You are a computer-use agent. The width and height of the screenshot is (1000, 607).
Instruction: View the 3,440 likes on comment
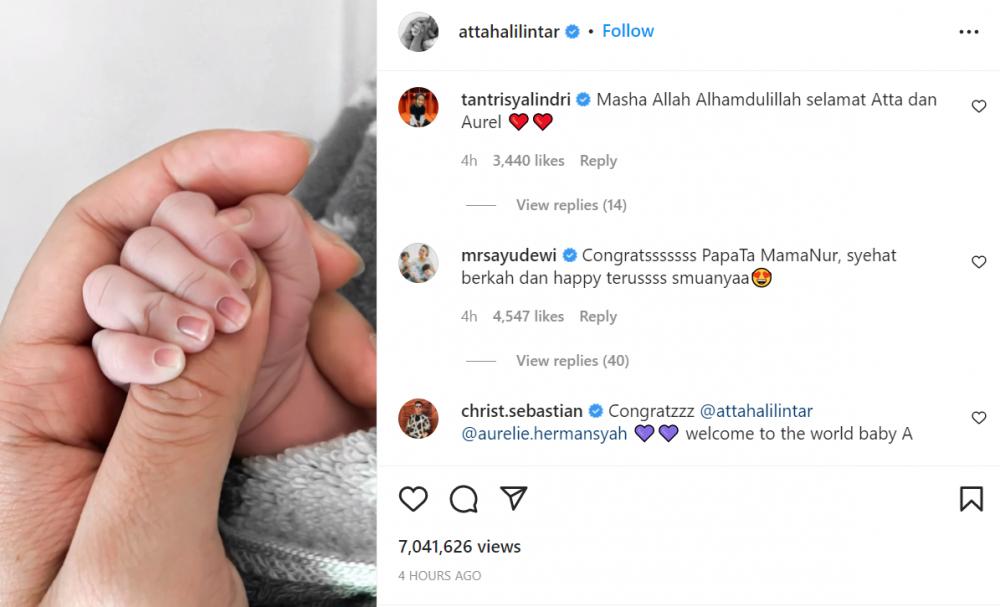[528, 161]
